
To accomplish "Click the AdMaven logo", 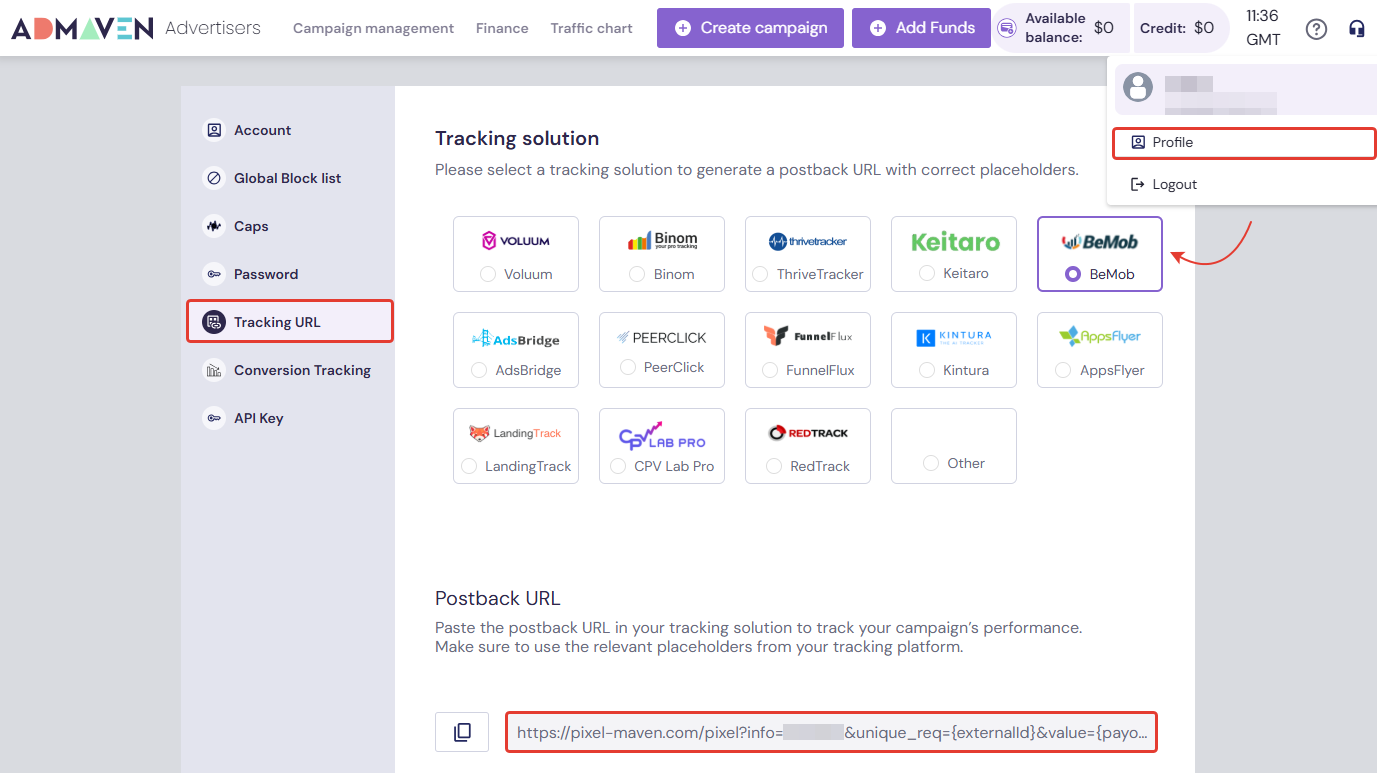I will pyautogui.click(x=83, y=28).
